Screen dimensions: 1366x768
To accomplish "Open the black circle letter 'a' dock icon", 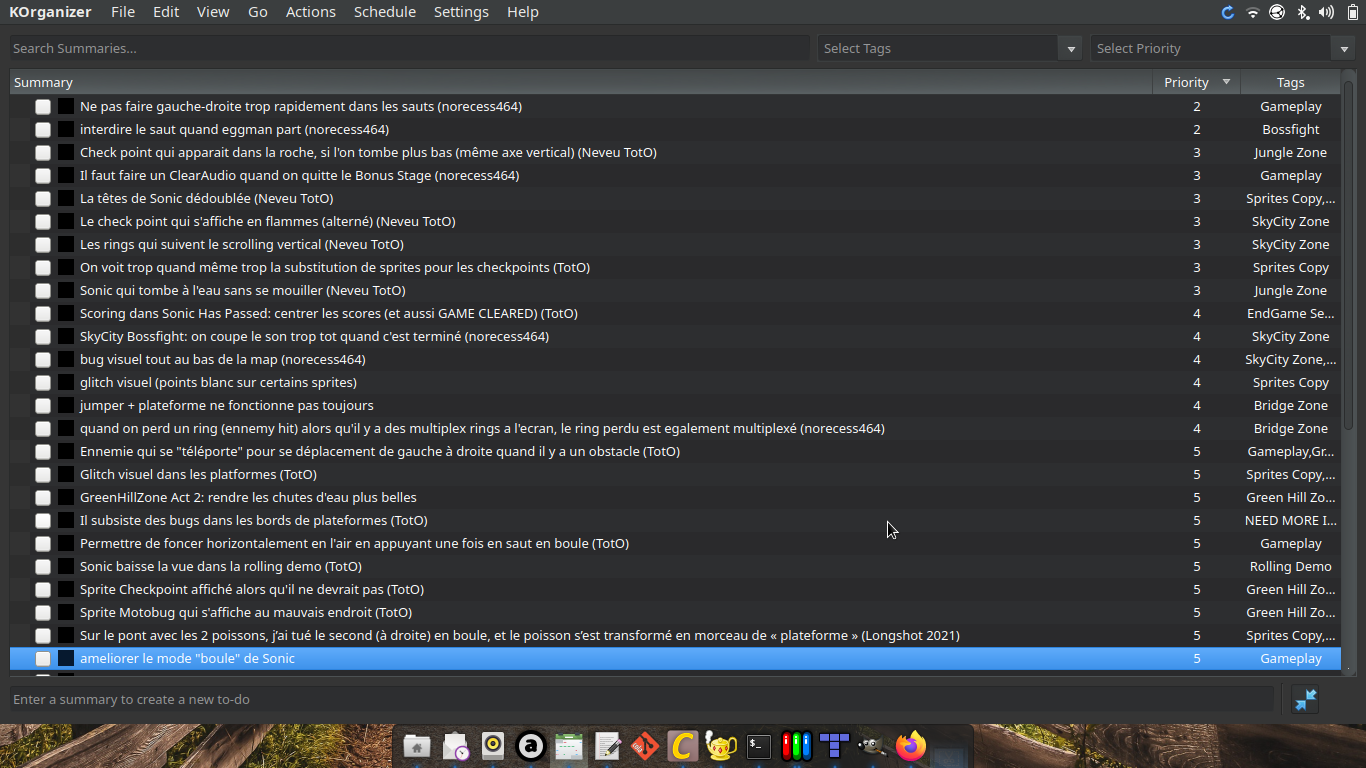I will click(531, 746).
